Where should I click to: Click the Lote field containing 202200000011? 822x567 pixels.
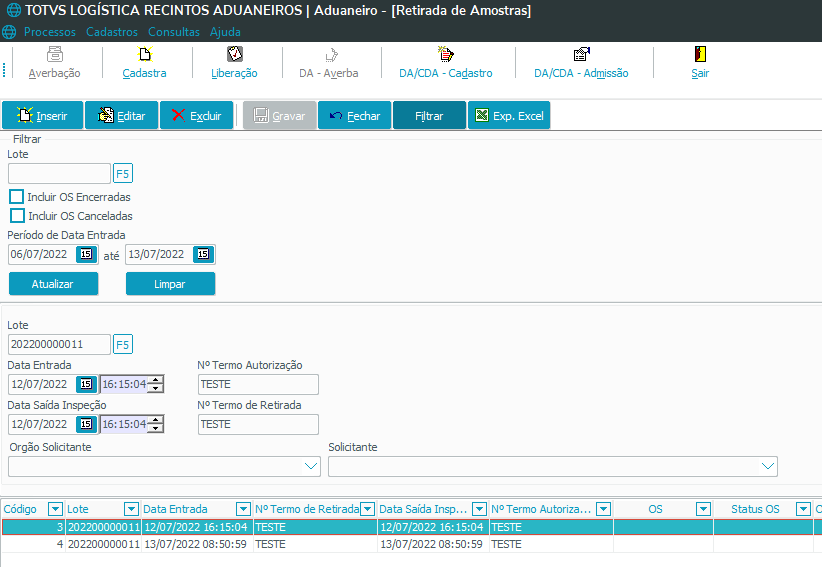click(59, 344)
